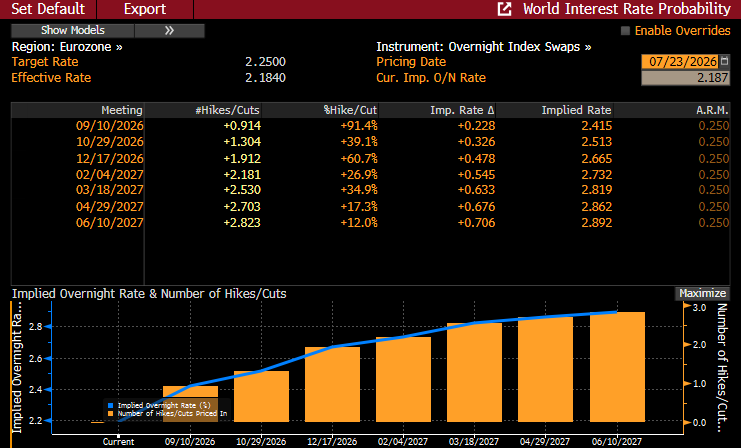This screenshot has height=448, width=741.
Task: Click the Show Models button
Action: [x=73, y=30]
